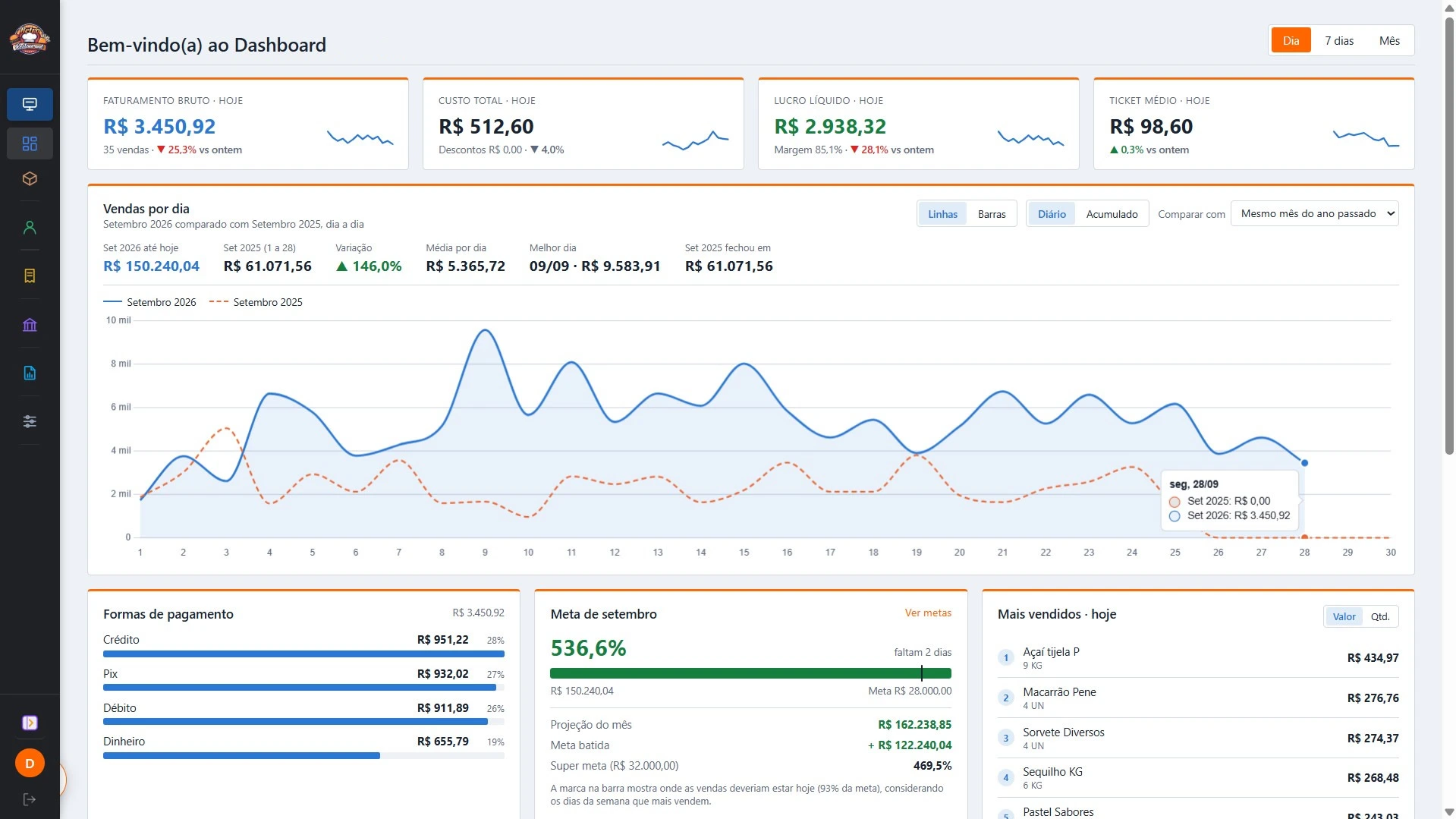Click the blue data point on day 28

(1304, 463)
